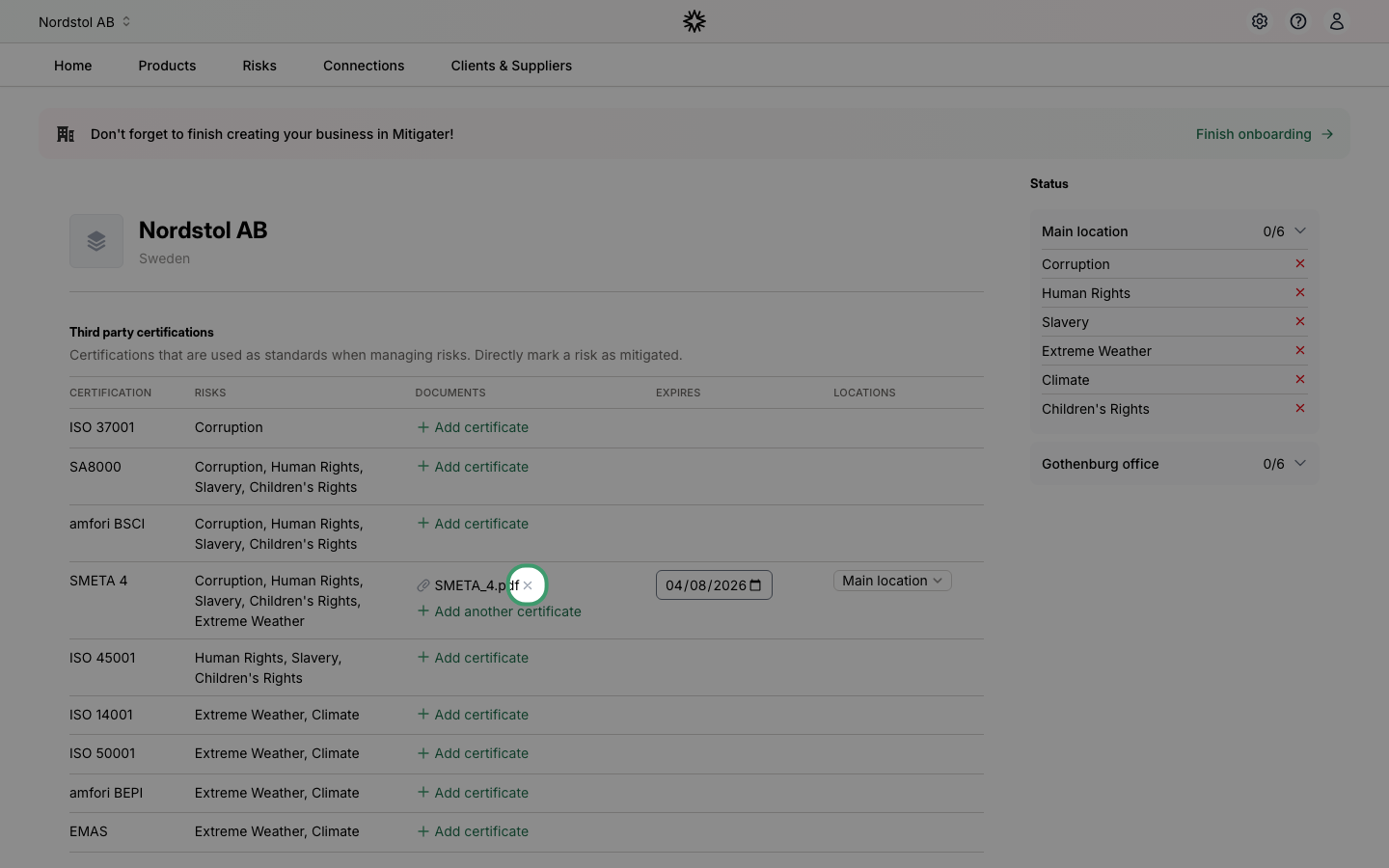Click the SA8000 certification name

coord(95,467)
